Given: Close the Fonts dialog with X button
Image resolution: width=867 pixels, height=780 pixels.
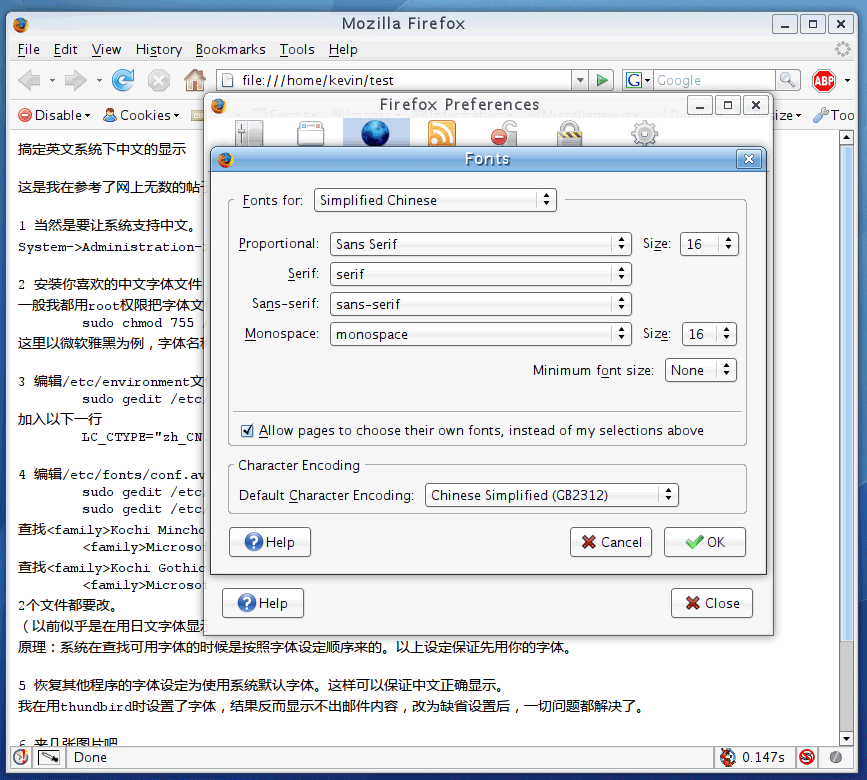Looking at the screenshot, I should tap(749, 159).
